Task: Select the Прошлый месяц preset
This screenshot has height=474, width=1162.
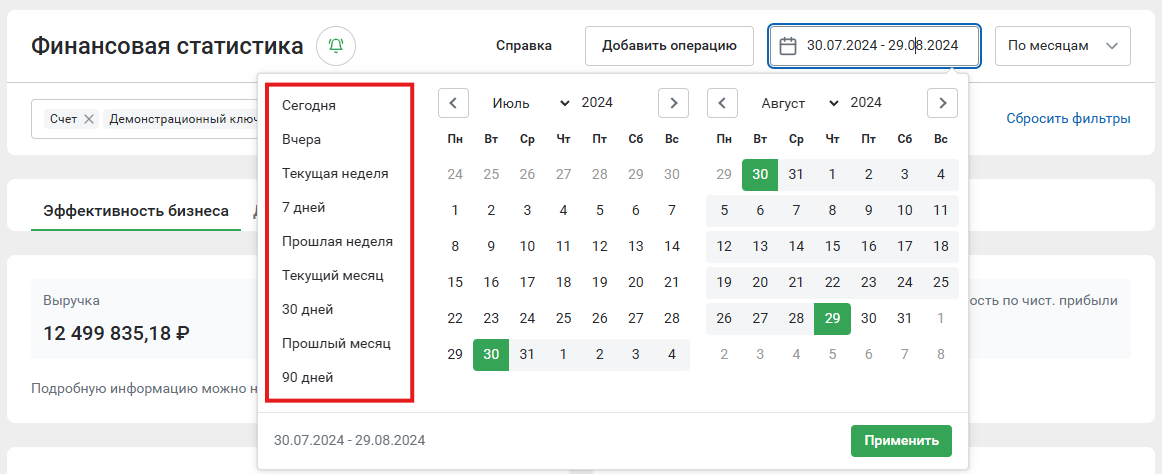Action: 336,344
